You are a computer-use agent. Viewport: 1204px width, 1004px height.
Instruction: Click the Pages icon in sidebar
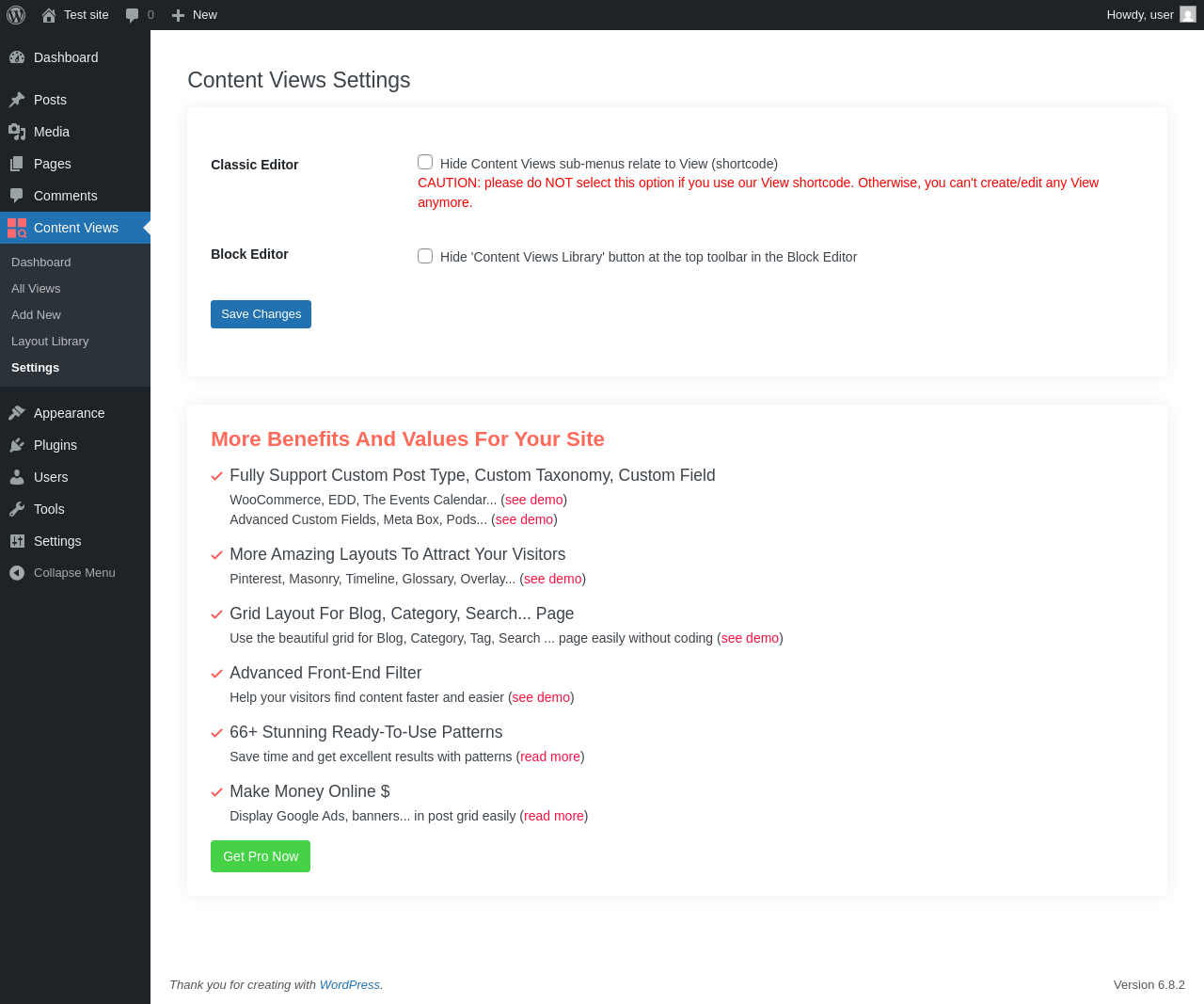pyautogui.click(x=17, y=164)
